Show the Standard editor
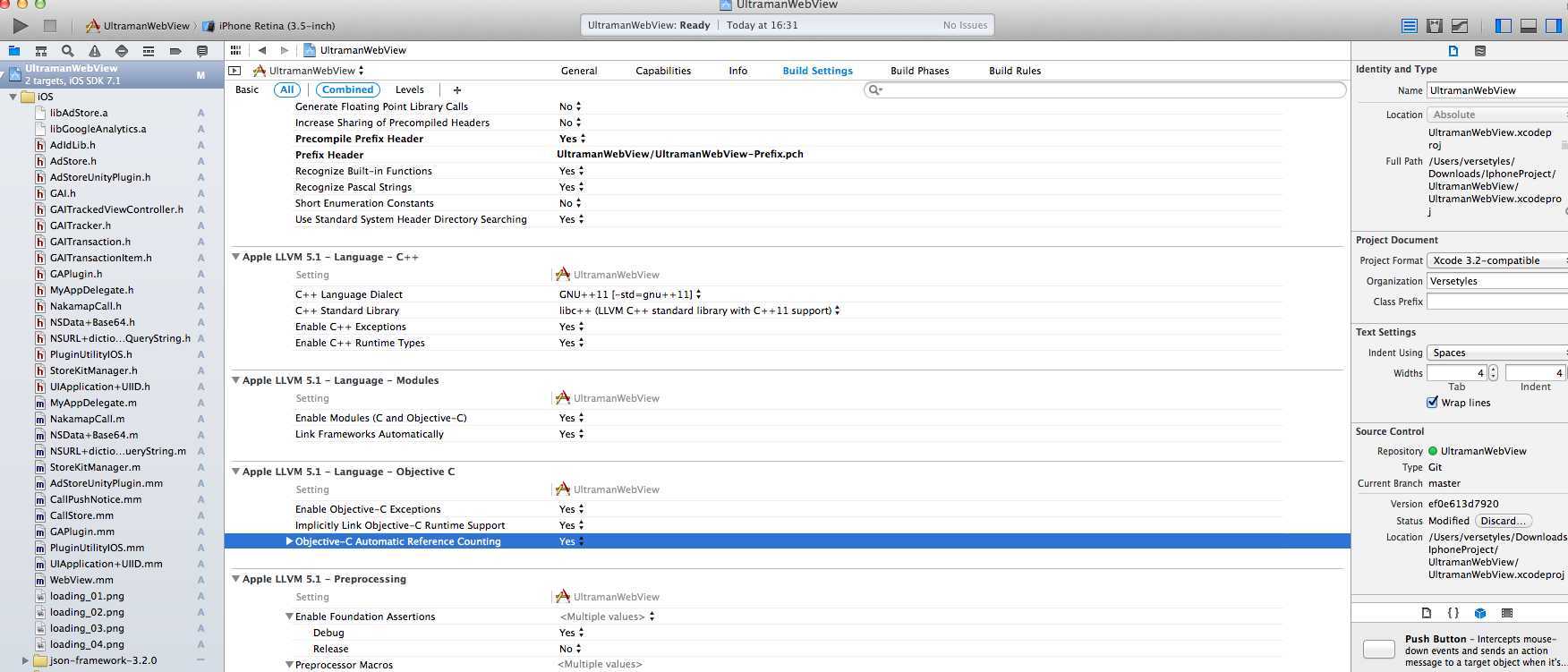This screenshot has height=672, width=1568. 1410,26
